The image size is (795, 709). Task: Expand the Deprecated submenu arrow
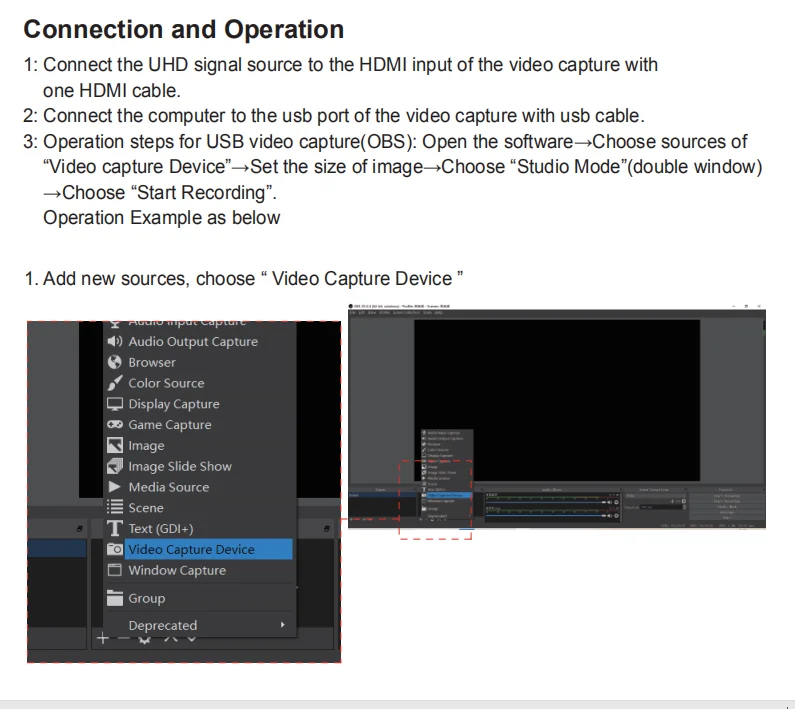click(283, 625)
